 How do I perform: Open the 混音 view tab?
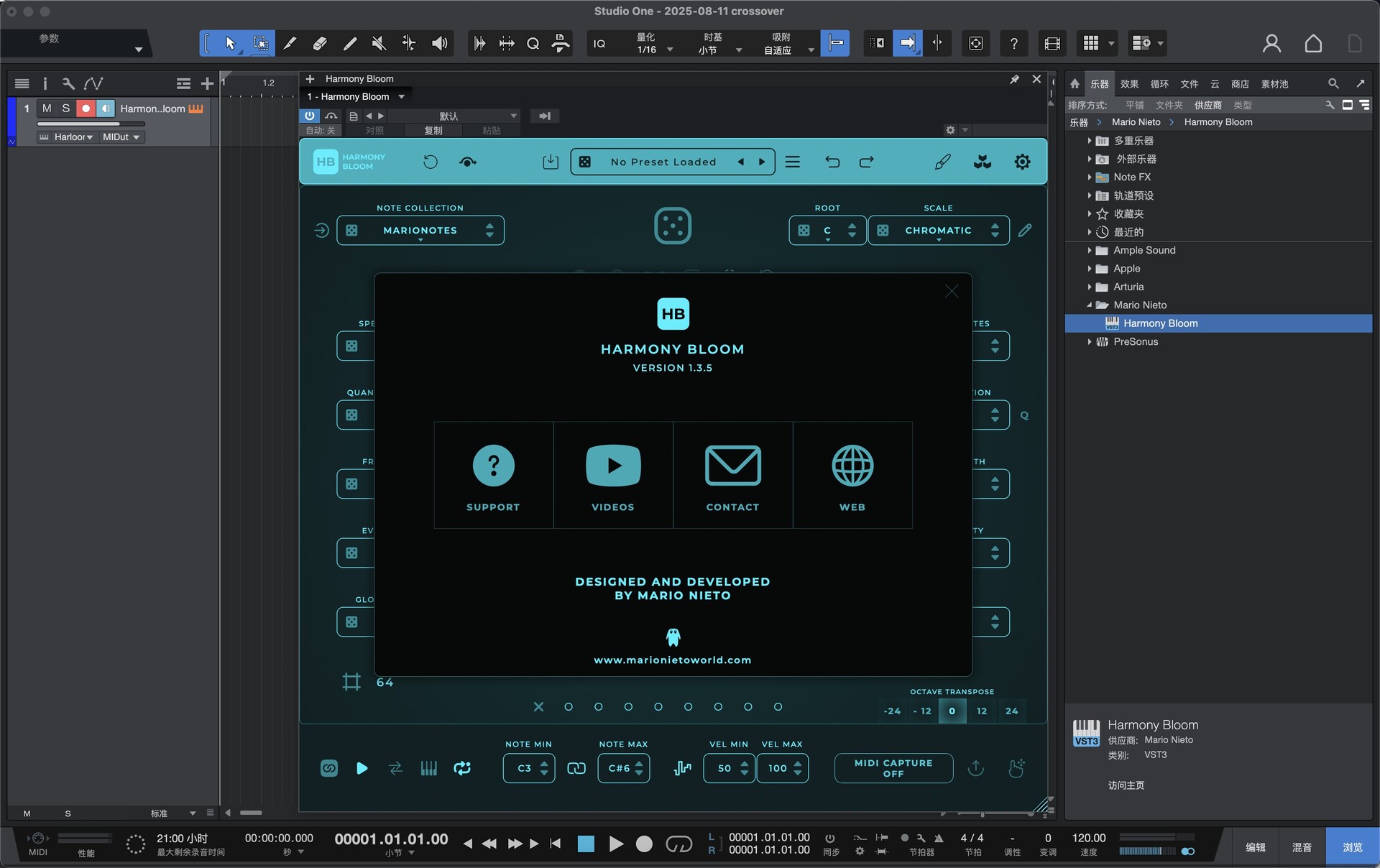(x=1302, y=847)
